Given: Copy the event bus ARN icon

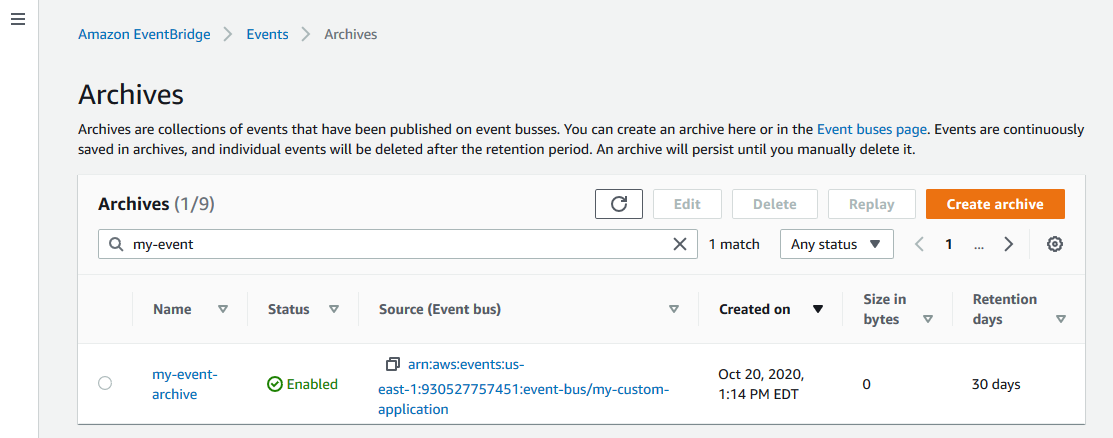Looking at the screenshot, I should (393, 363).
